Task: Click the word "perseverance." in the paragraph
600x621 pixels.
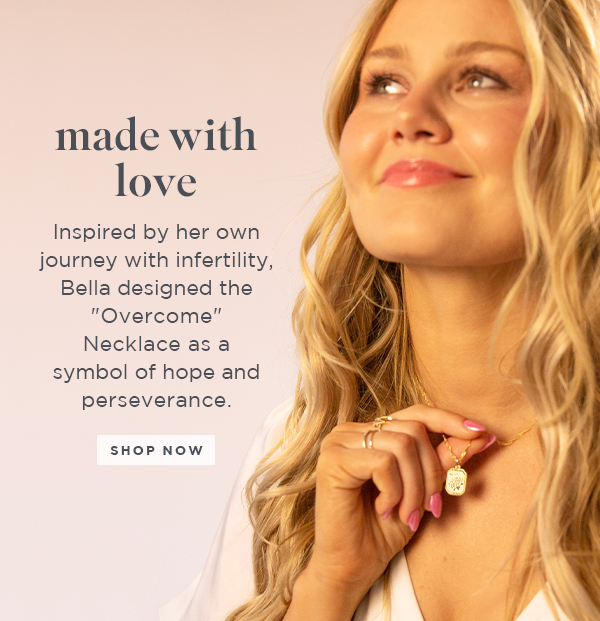Action: tap(156, 401)
